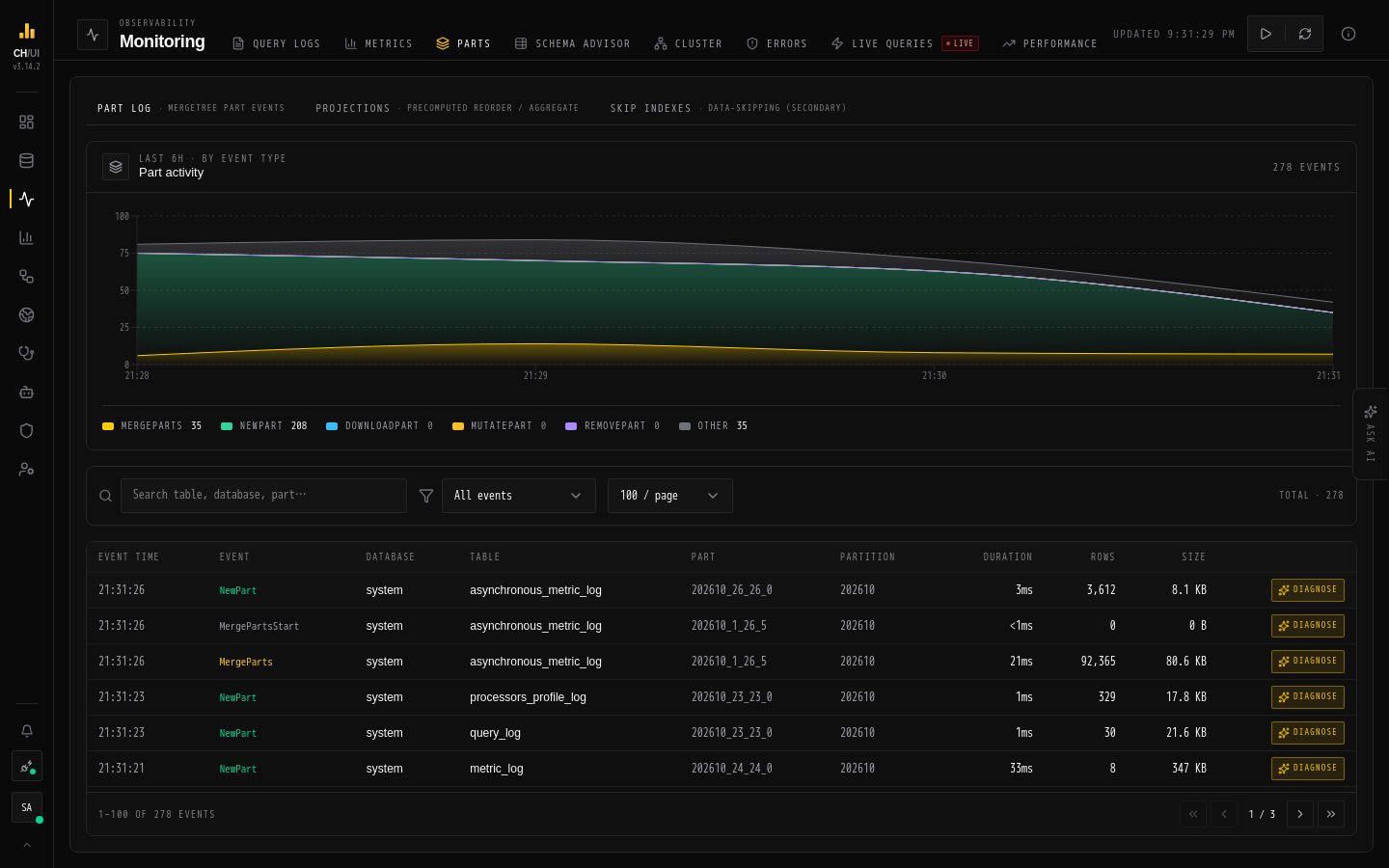The image size is (1389, 868).
Task: Click the SA user avatar
Action: click(26, 807)
